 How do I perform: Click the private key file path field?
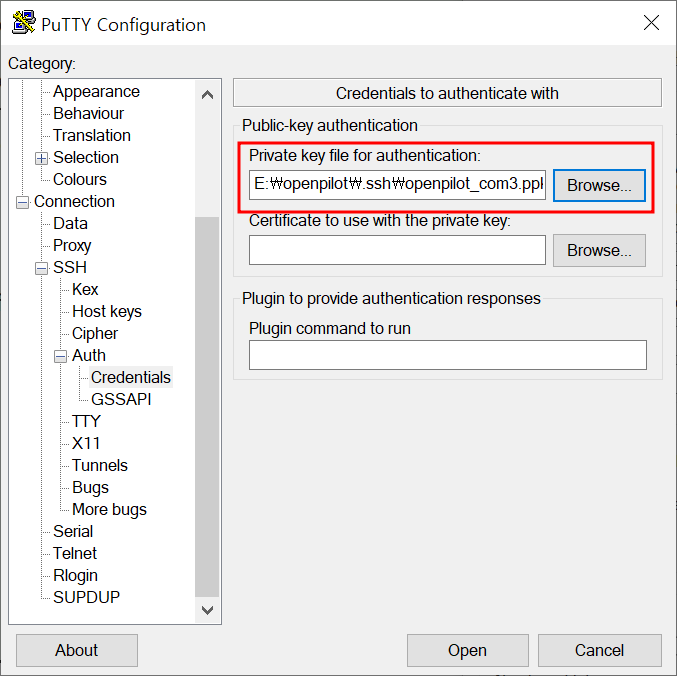(x=397, y=185)
